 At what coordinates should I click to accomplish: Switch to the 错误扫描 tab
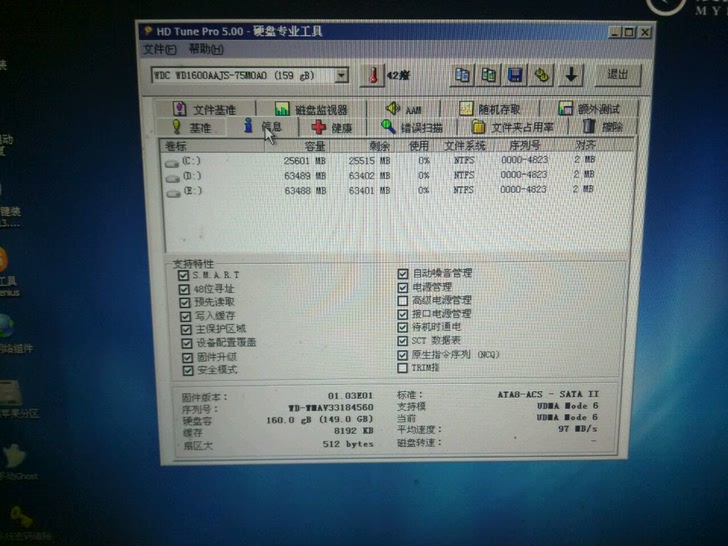[x=412, y=127]
